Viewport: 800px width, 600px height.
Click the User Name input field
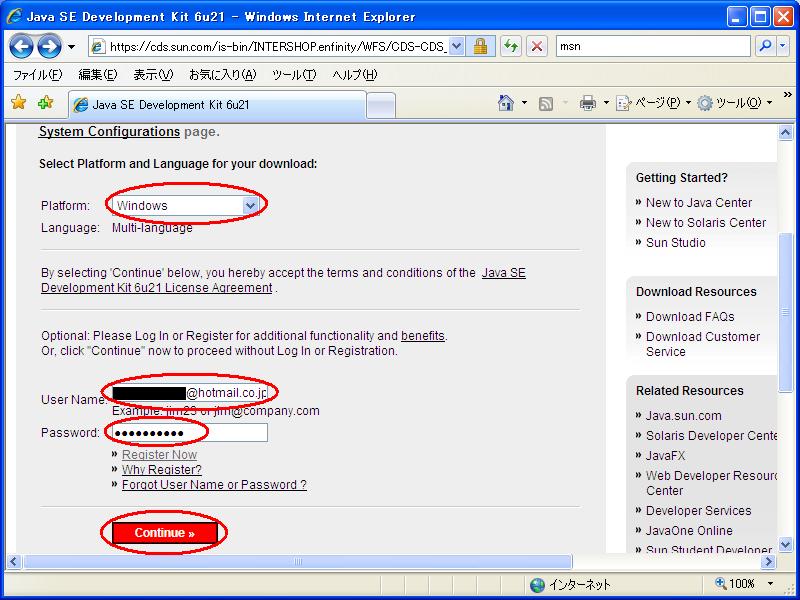pos(189,392)
